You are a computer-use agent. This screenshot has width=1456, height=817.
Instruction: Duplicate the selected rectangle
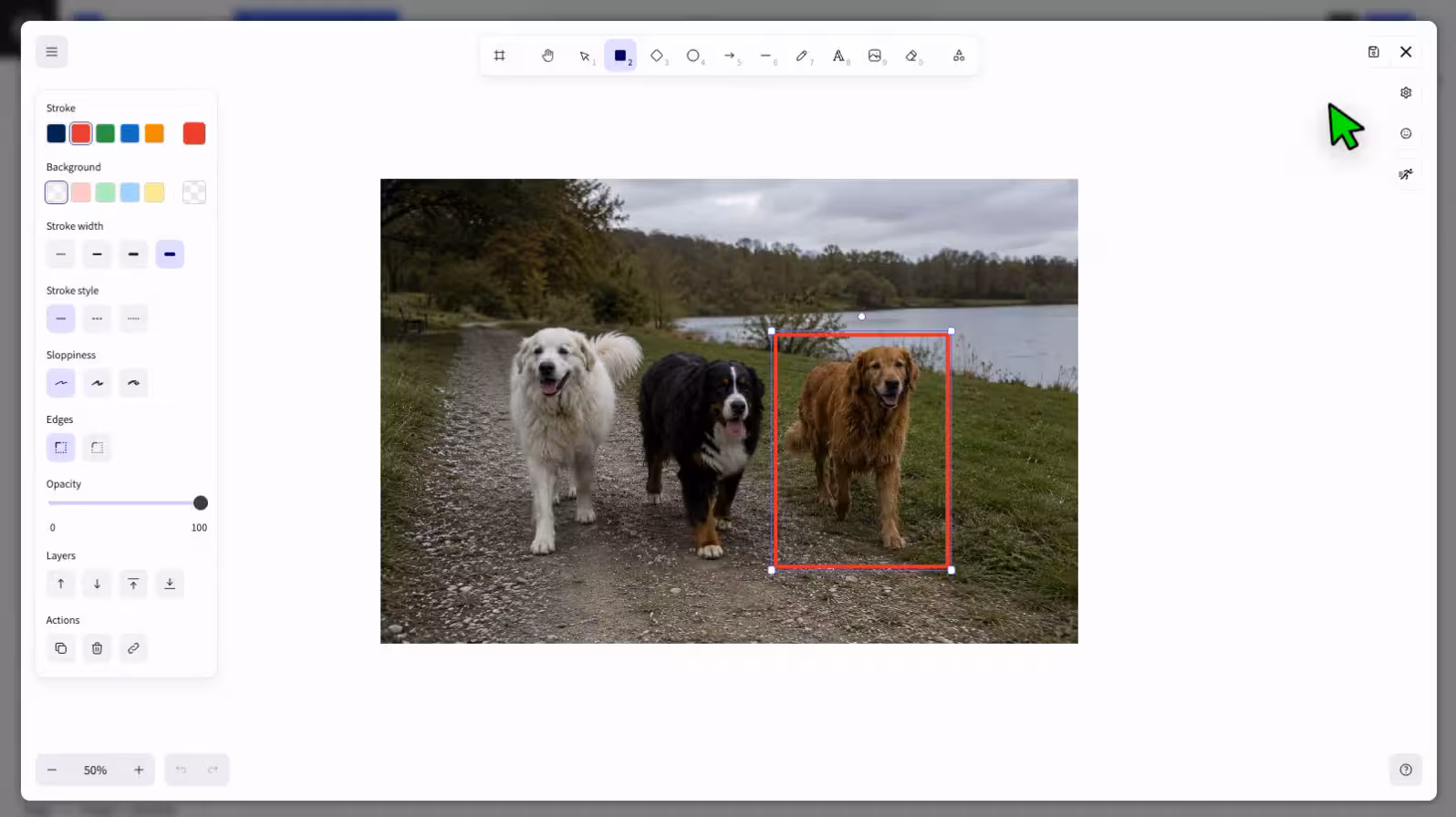tap(61, 648)
